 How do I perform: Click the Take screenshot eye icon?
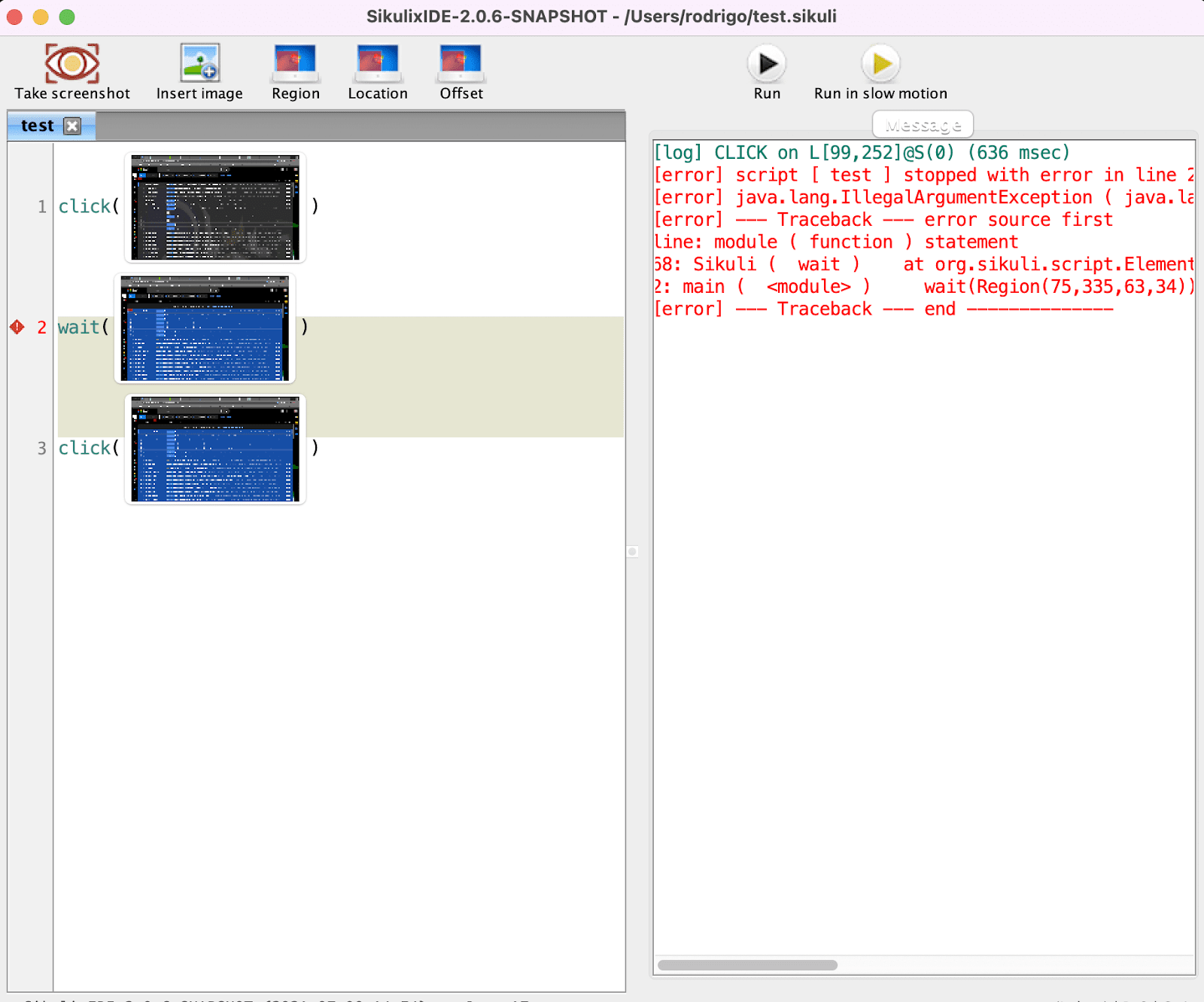pyautogui.click(x=72, y=62)
